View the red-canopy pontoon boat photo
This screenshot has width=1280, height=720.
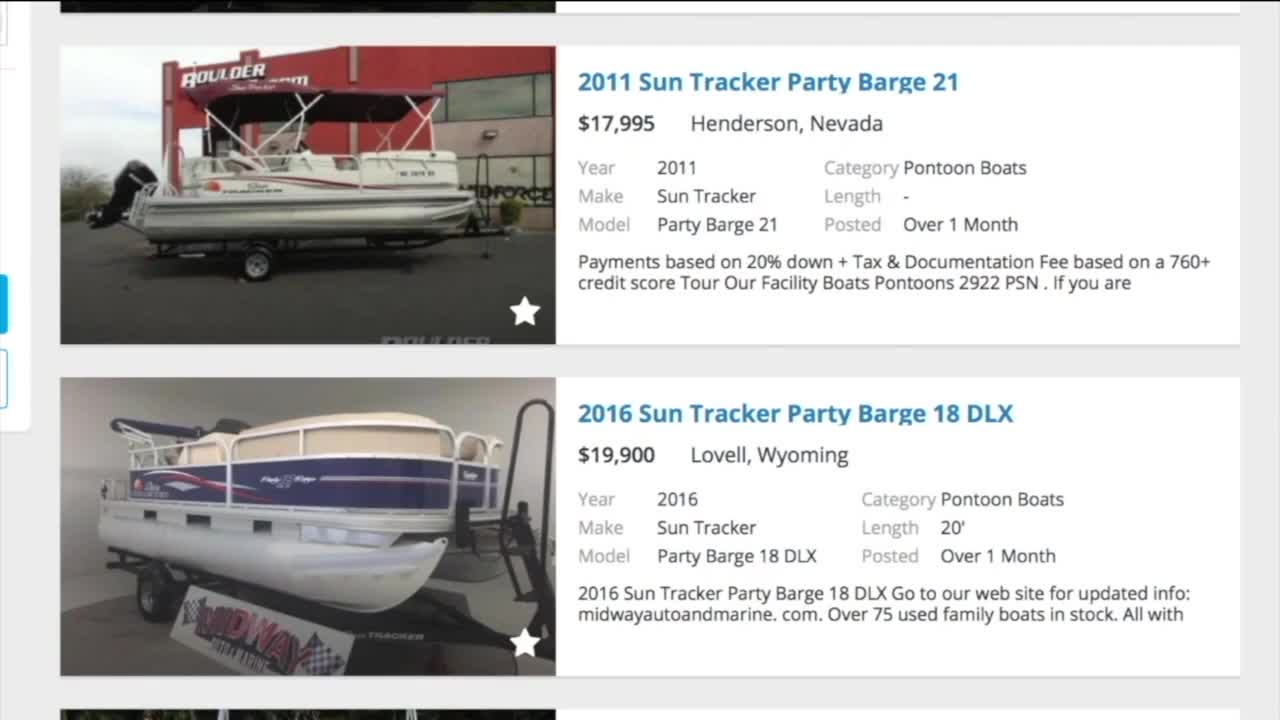pos(308,195)
